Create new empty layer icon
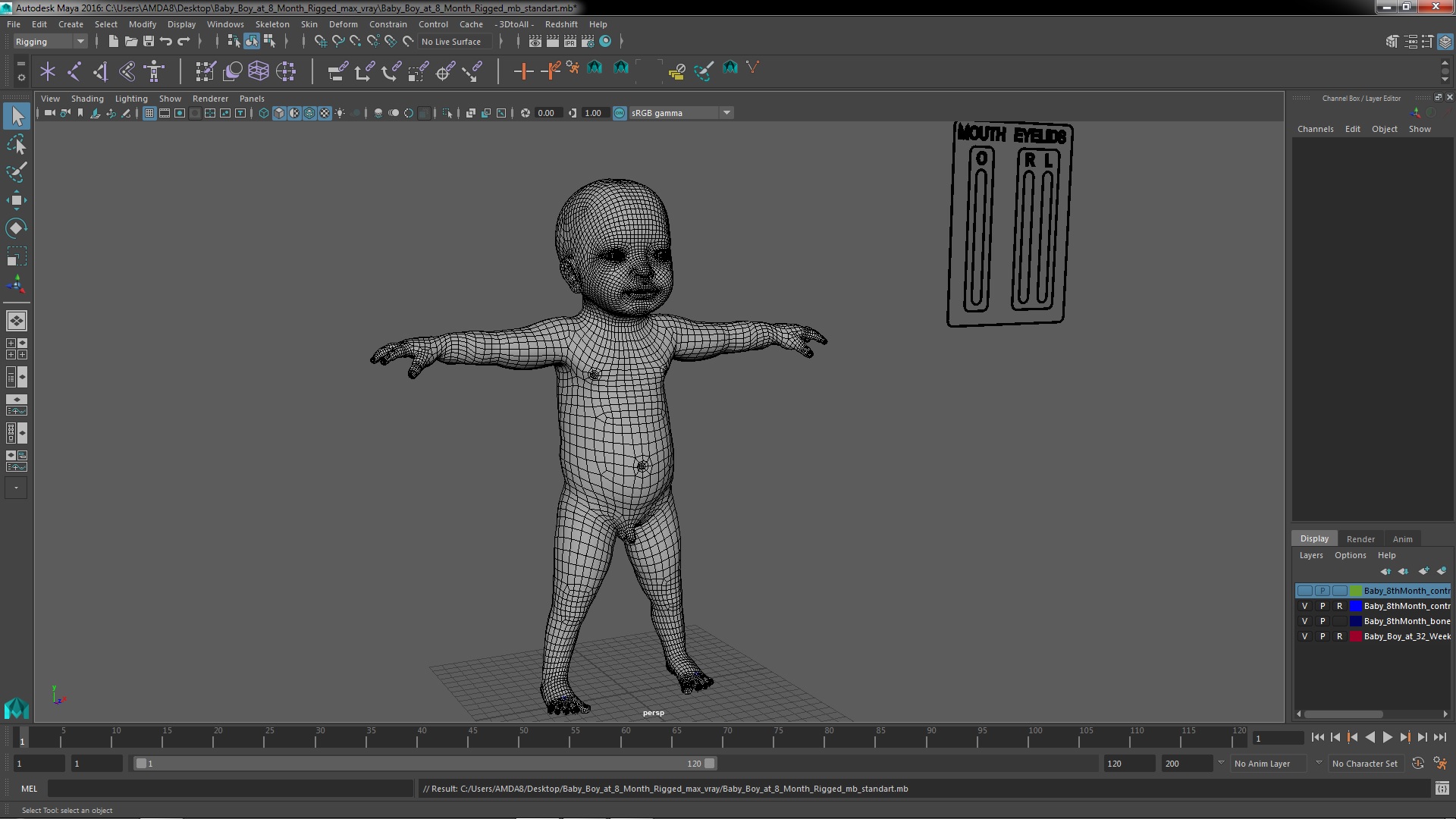The width and height of the screenshot is (1456, 819). [1423, 571]
